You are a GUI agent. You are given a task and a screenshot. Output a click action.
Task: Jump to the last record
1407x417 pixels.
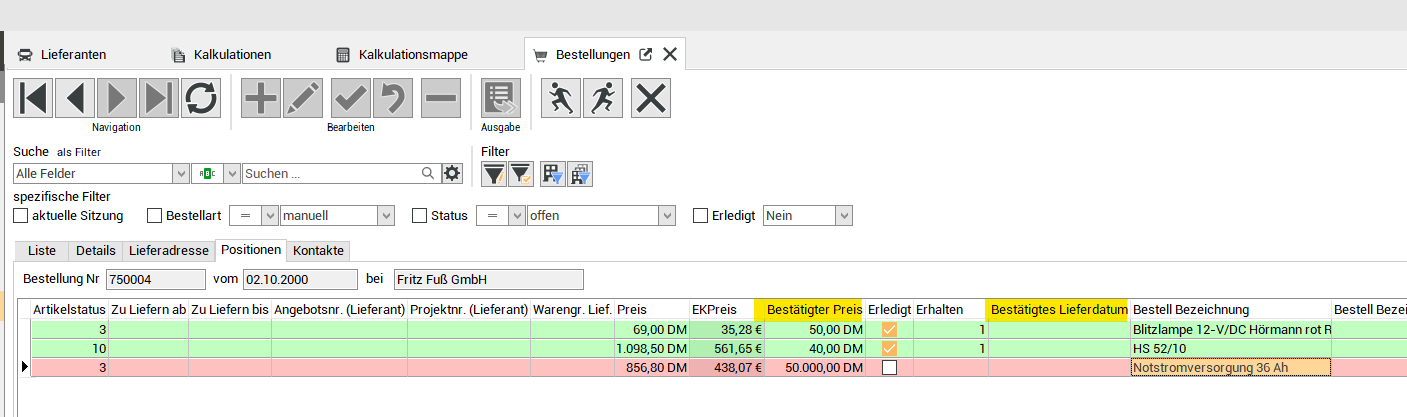[159, 99]
